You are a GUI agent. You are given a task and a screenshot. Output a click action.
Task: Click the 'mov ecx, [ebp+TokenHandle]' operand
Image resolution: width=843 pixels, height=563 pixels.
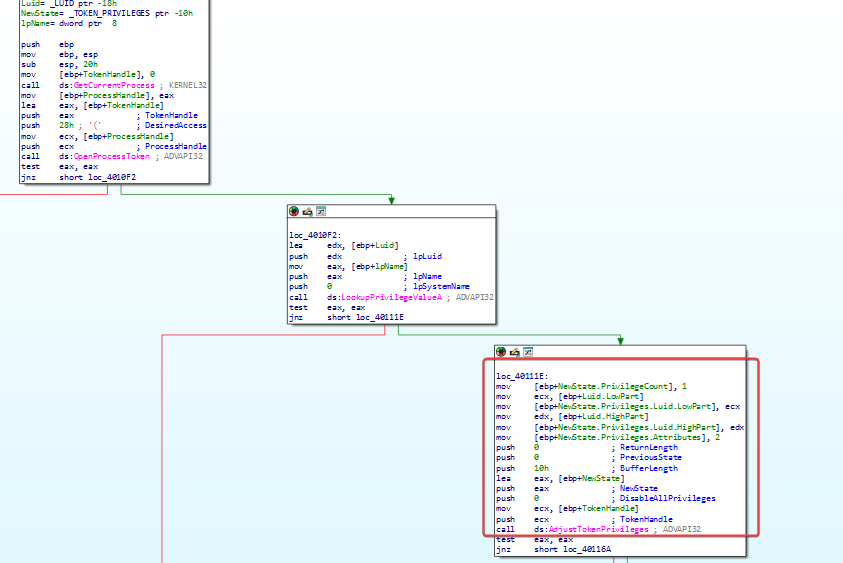(587, 509)
